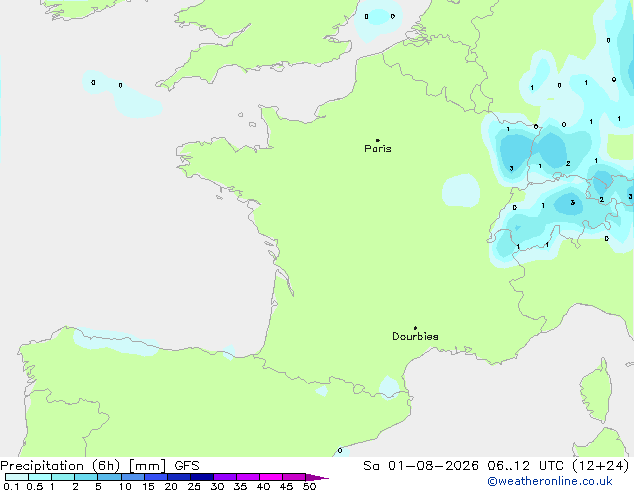
Task: Click the over-50 mm legend arrow tip
Action: point(317,478)
